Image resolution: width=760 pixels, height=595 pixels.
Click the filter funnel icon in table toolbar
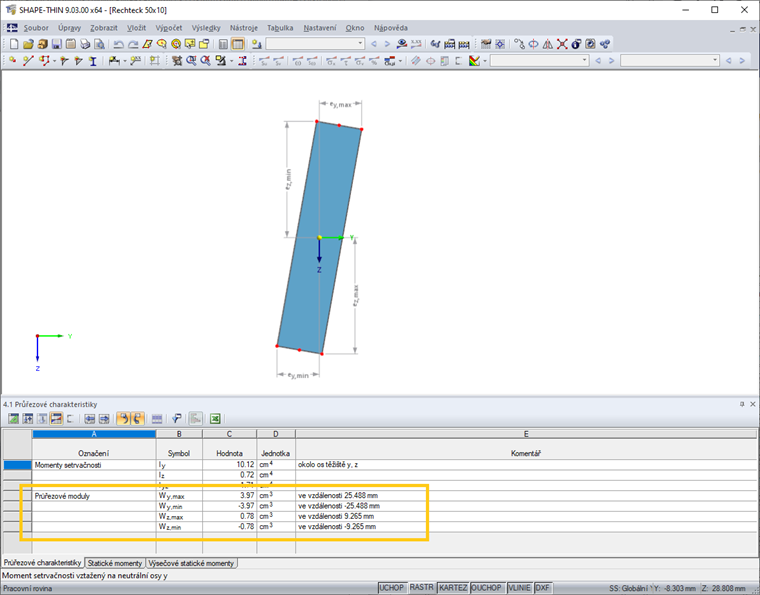[176, 419]
